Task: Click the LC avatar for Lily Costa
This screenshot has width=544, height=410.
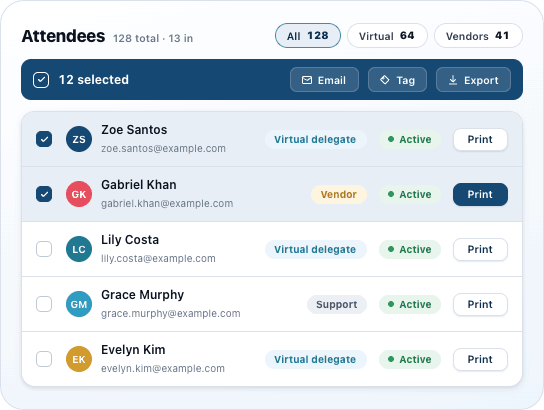Action: point(79,249)
